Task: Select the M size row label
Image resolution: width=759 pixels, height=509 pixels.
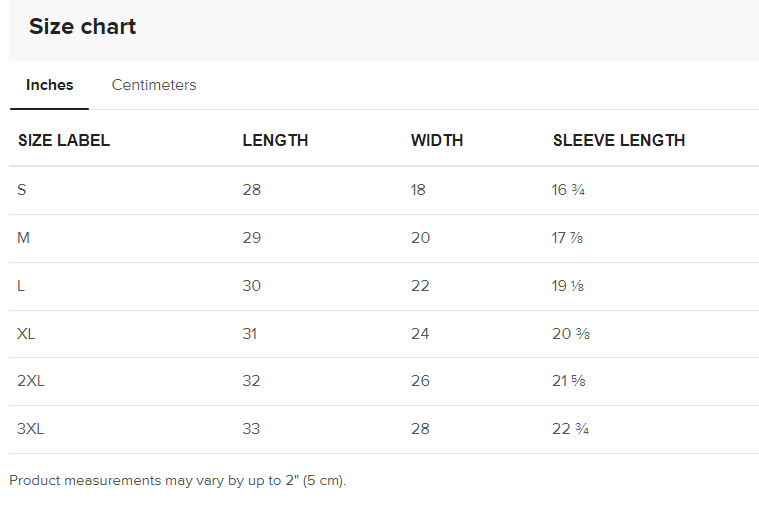Action: (x=23, y=238)
